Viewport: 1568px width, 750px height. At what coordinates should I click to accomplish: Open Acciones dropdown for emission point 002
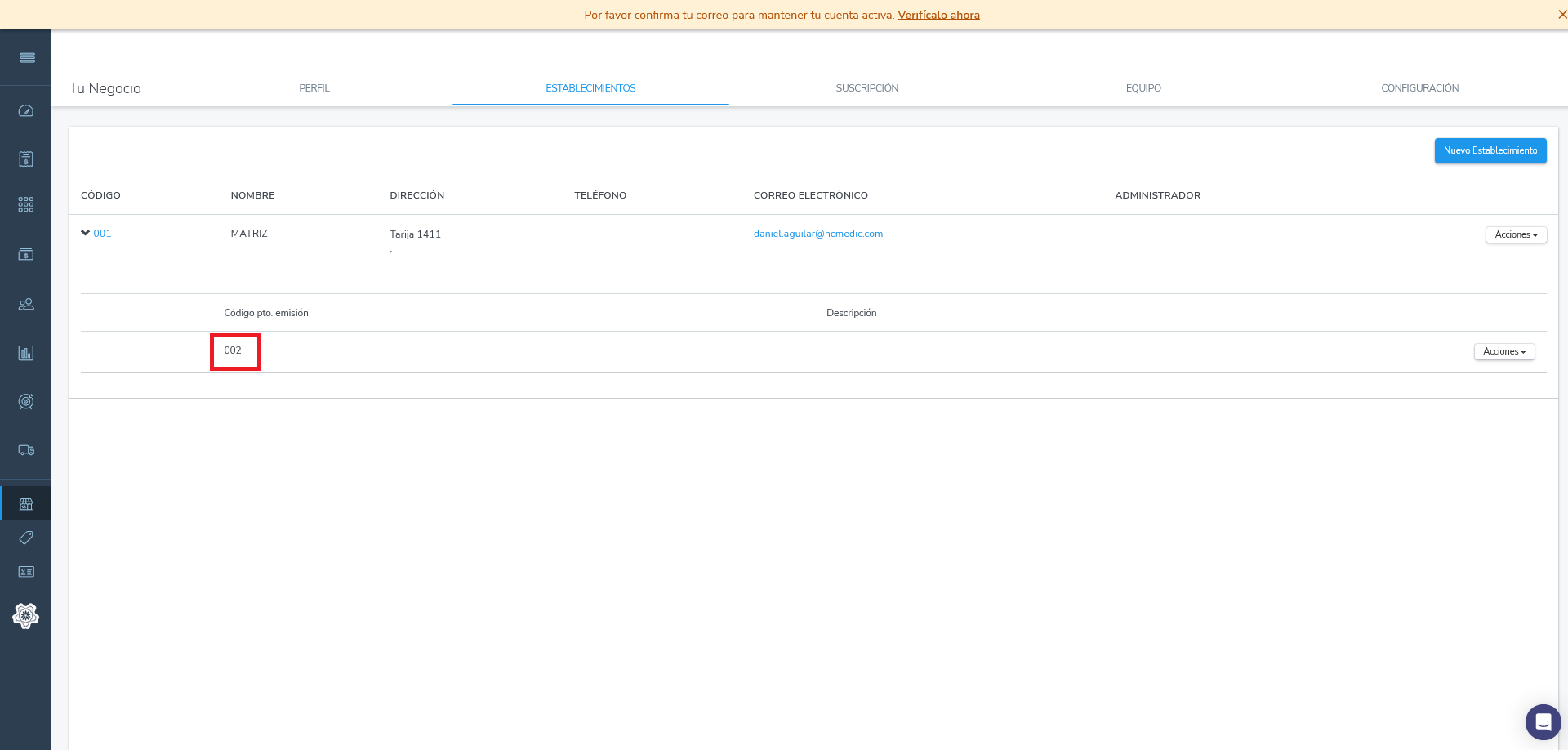click(x=1504, y=352)
